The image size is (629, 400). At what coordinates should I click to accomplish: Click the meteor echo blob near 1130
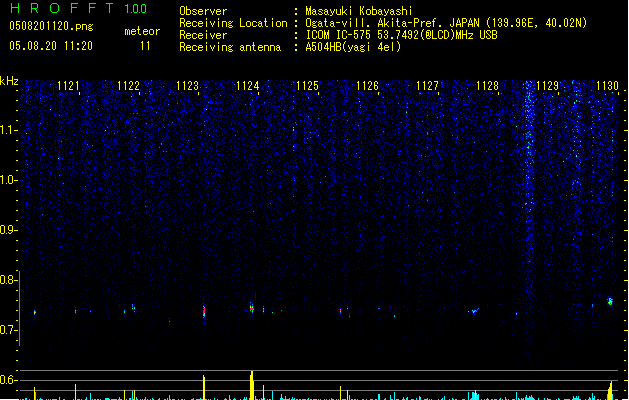pyautogui.click(x=610, y=301)
